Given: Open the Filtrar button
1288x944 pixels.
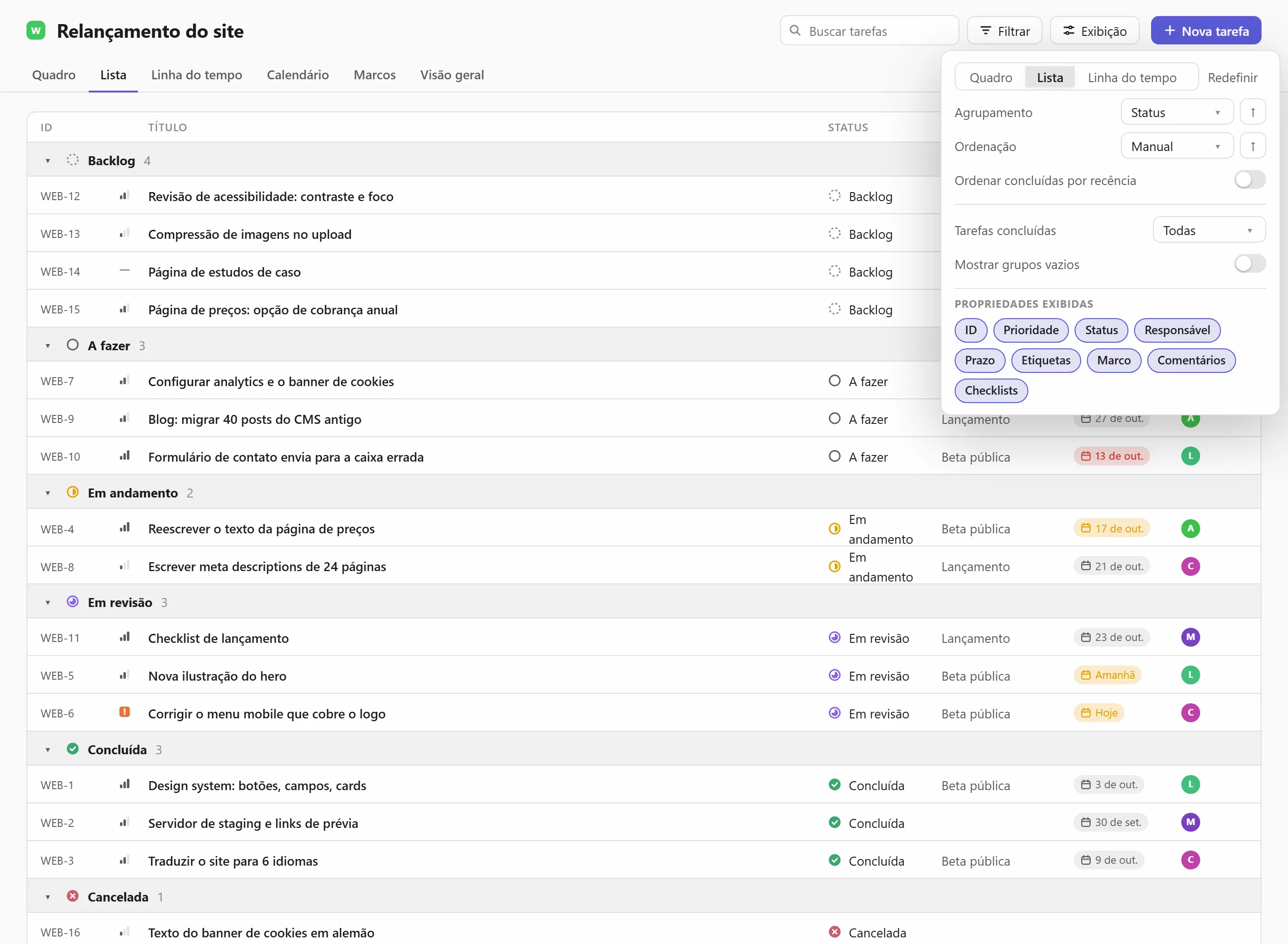Looking at the screenshot, I should 1004,31.
